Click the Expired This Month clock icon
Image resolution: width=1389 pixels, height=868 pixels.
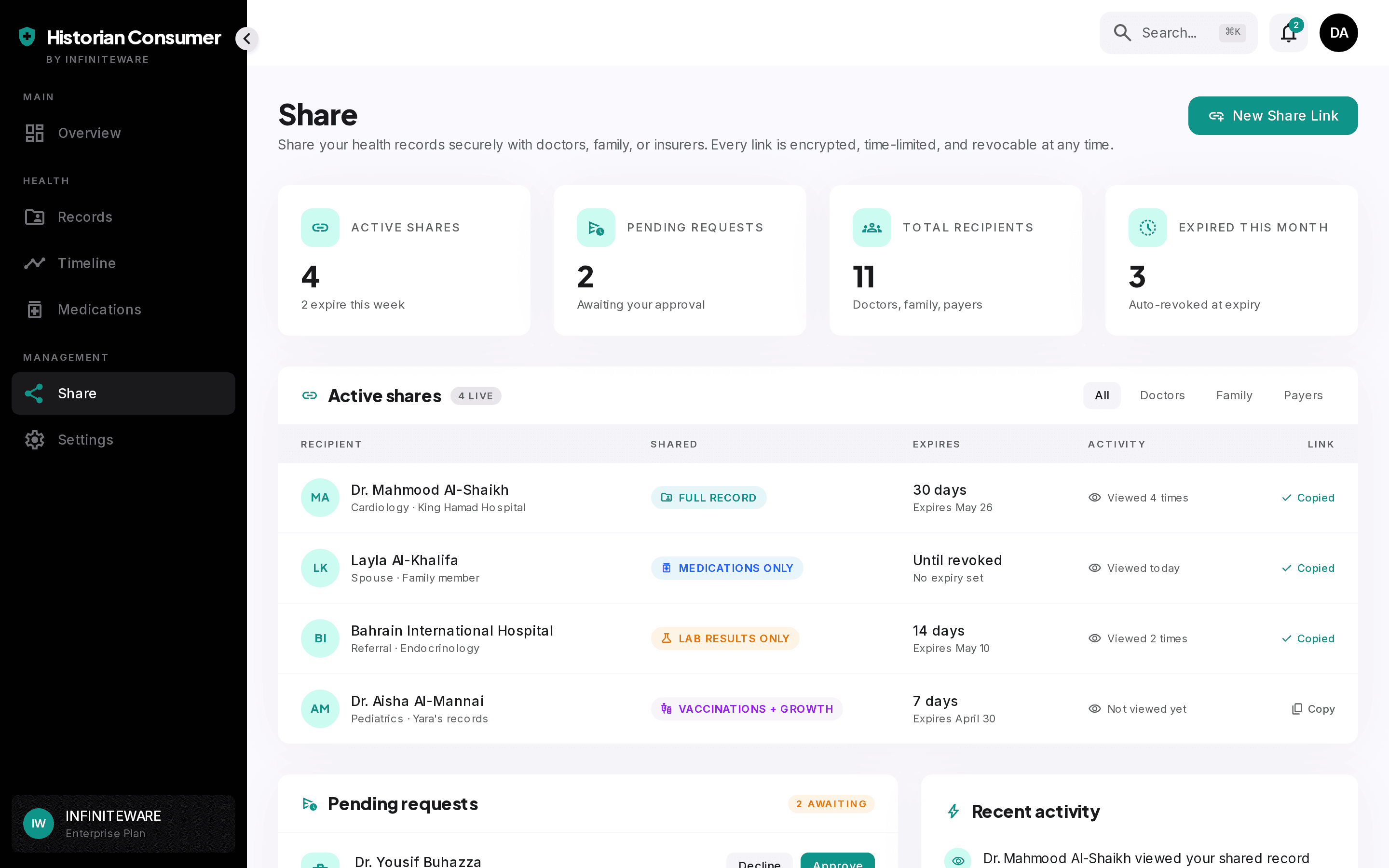[x=1147, y=227]
